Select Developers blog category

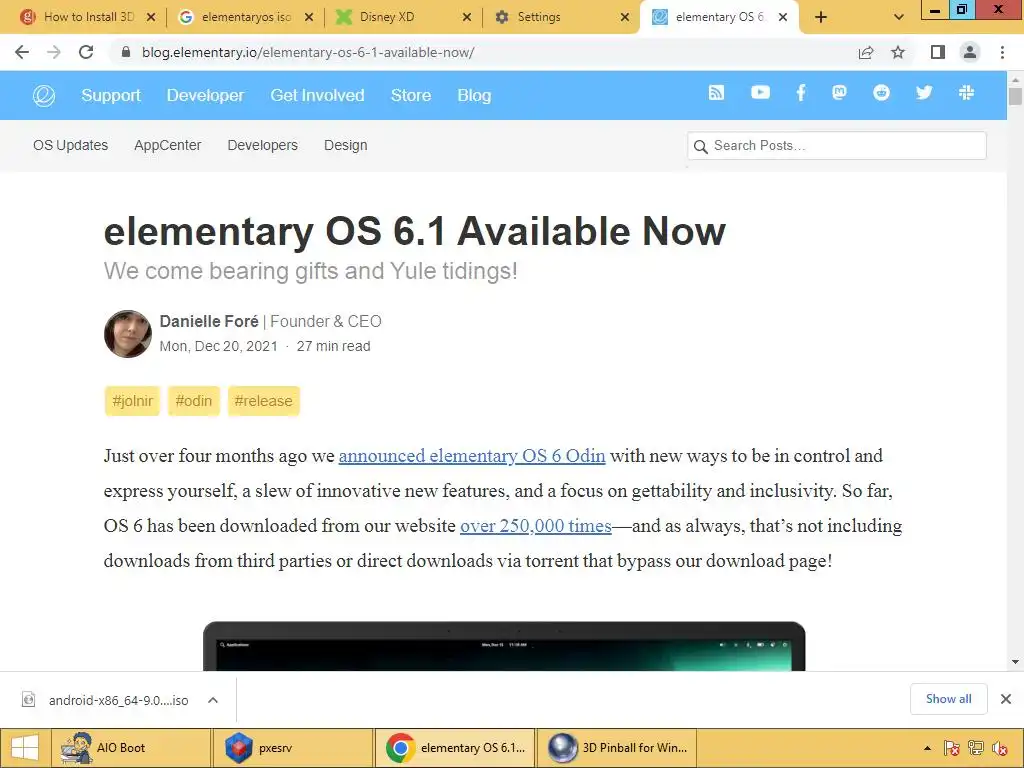[263, 145]
